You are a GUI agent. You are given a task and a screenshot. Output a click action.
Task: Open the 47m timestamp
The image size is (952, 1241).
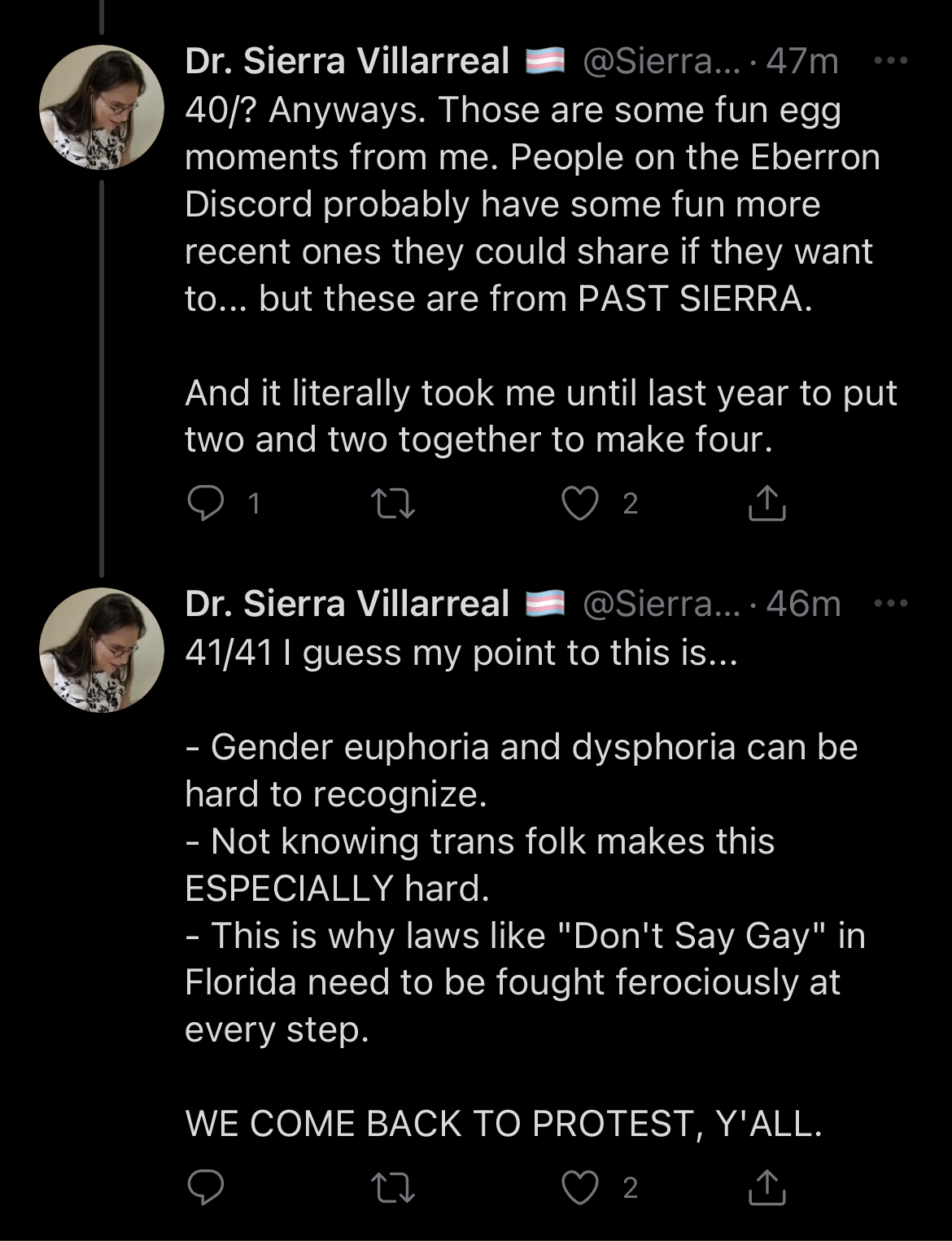tap(802, 61)
